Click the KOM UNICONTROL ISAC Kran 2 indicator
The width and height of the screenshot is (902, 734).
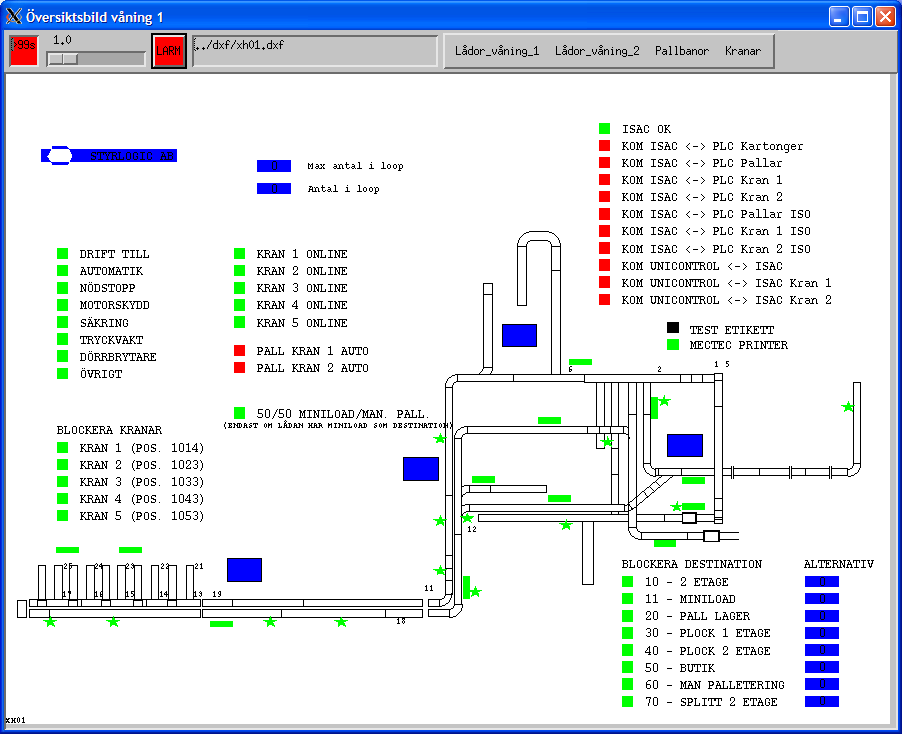[604, 300]
